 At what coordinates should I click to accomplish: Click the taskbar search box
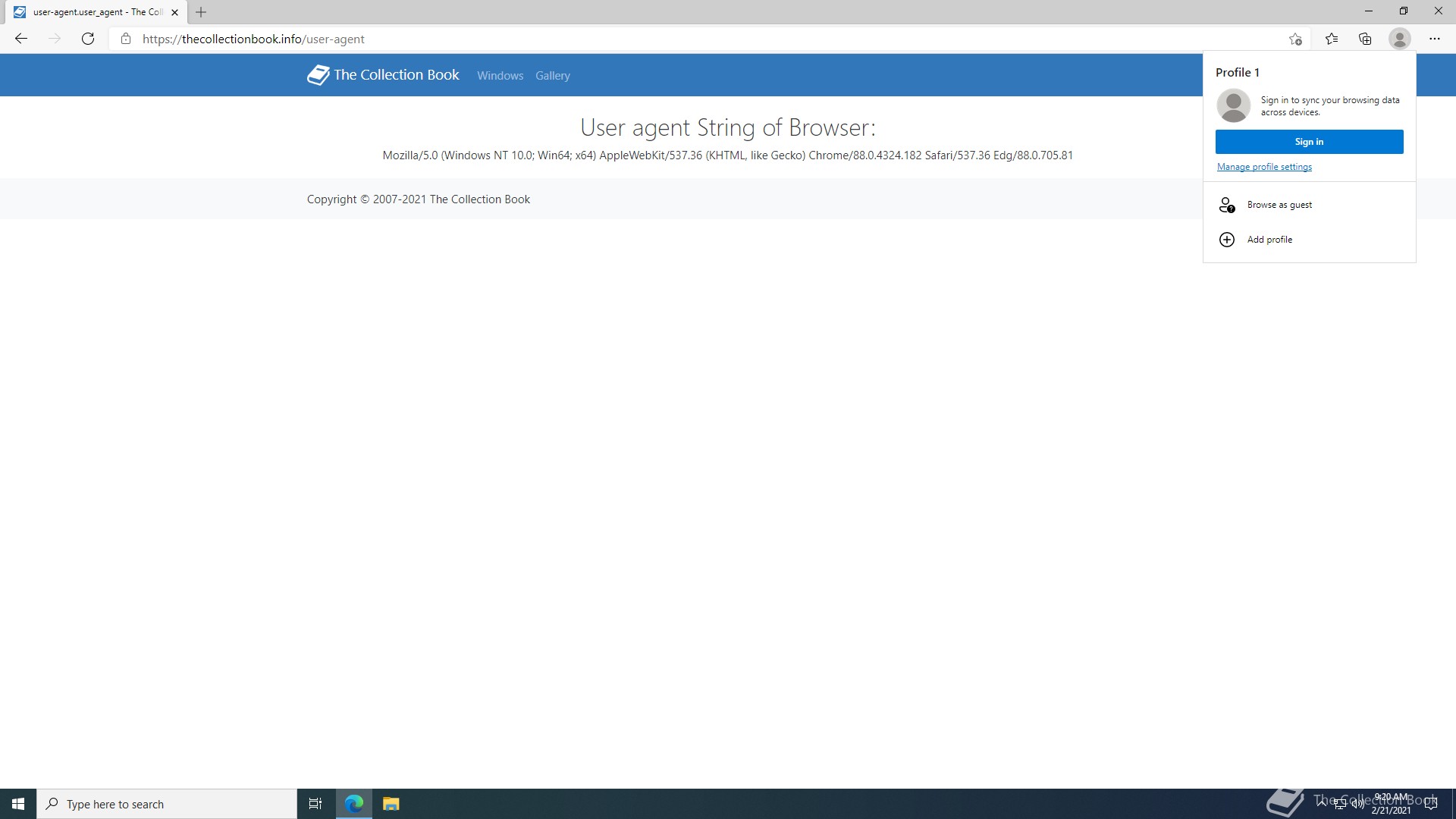[167, 804]
